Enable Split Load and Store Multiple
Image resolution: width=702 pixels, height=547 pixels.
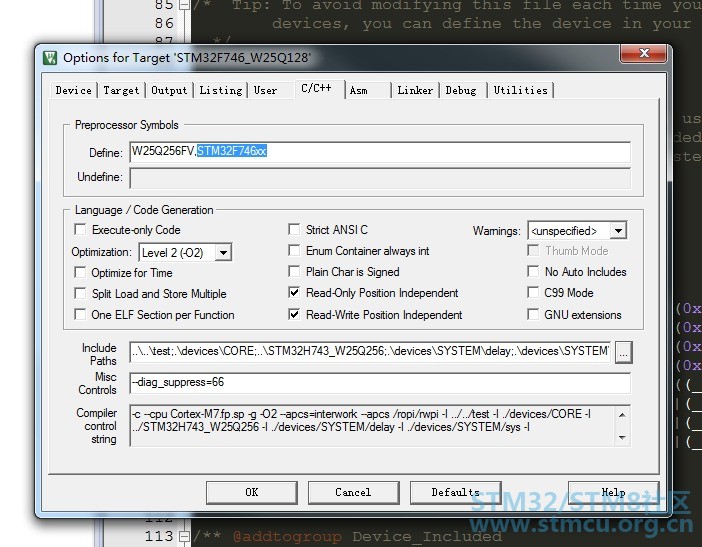point(80,293)
